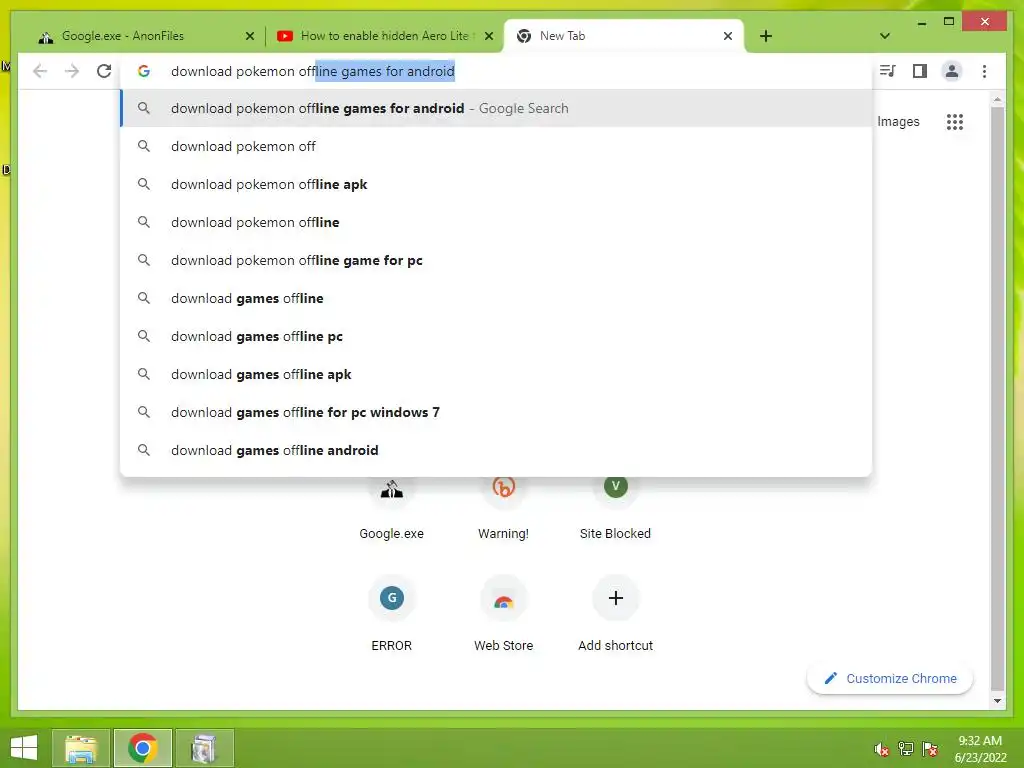Open the media controls playlist icon
The width and height of the screenshot is (1024, 768).
(888, 71)
